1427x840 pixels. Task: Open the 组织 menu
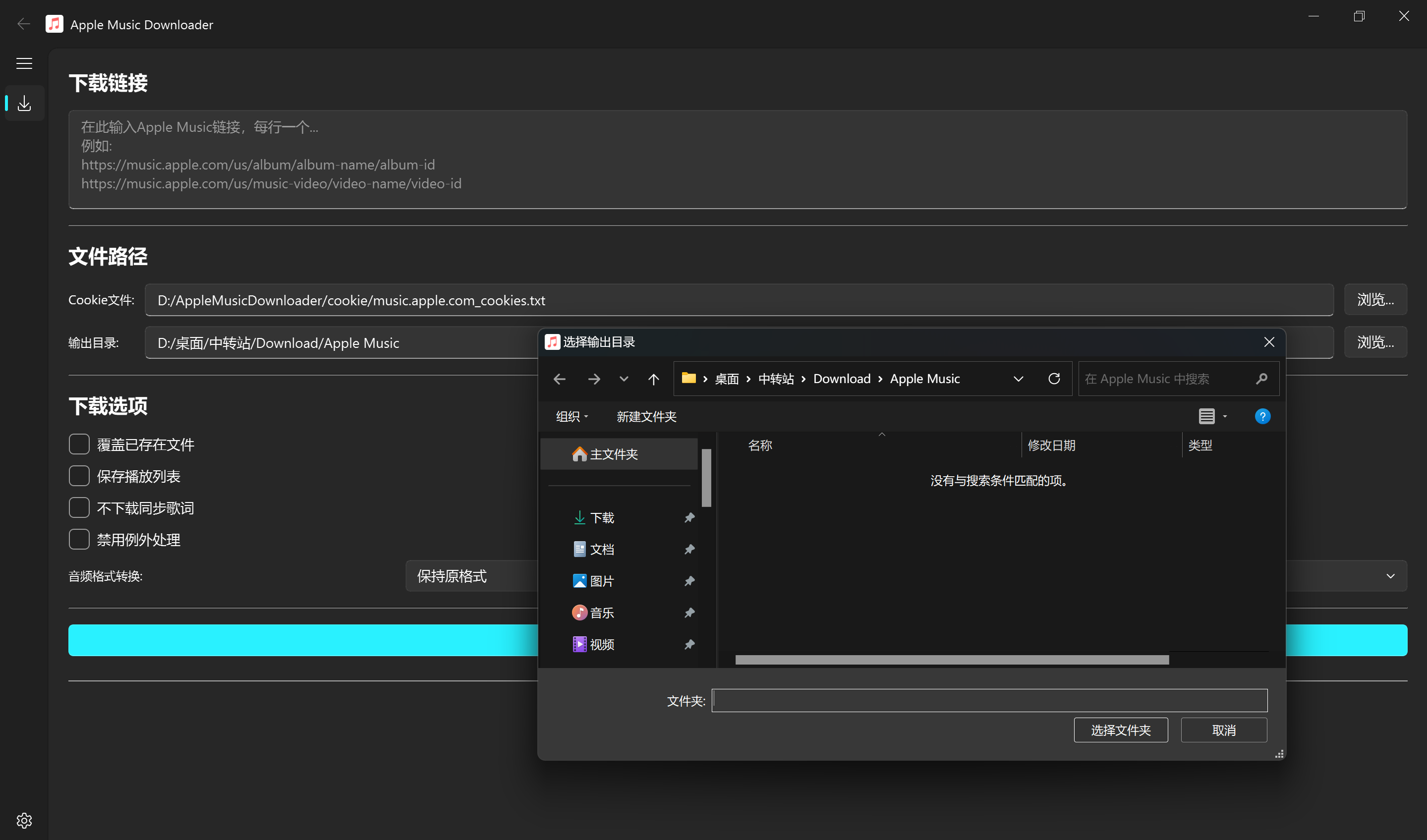pyautogui.click(x=571, y=417)
